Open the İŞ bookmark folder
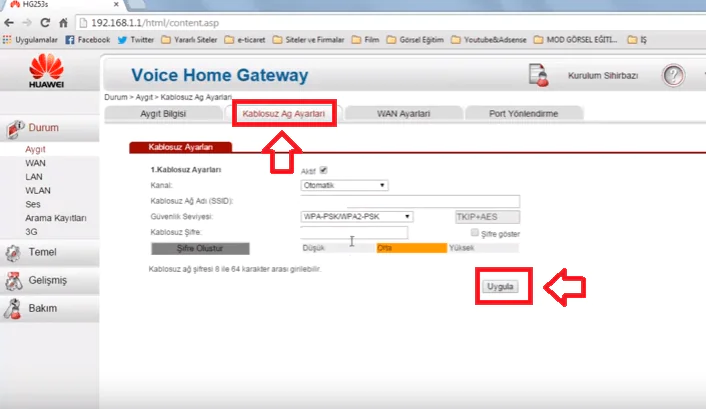This screenshot has height=409, width=706. (637, 40)
